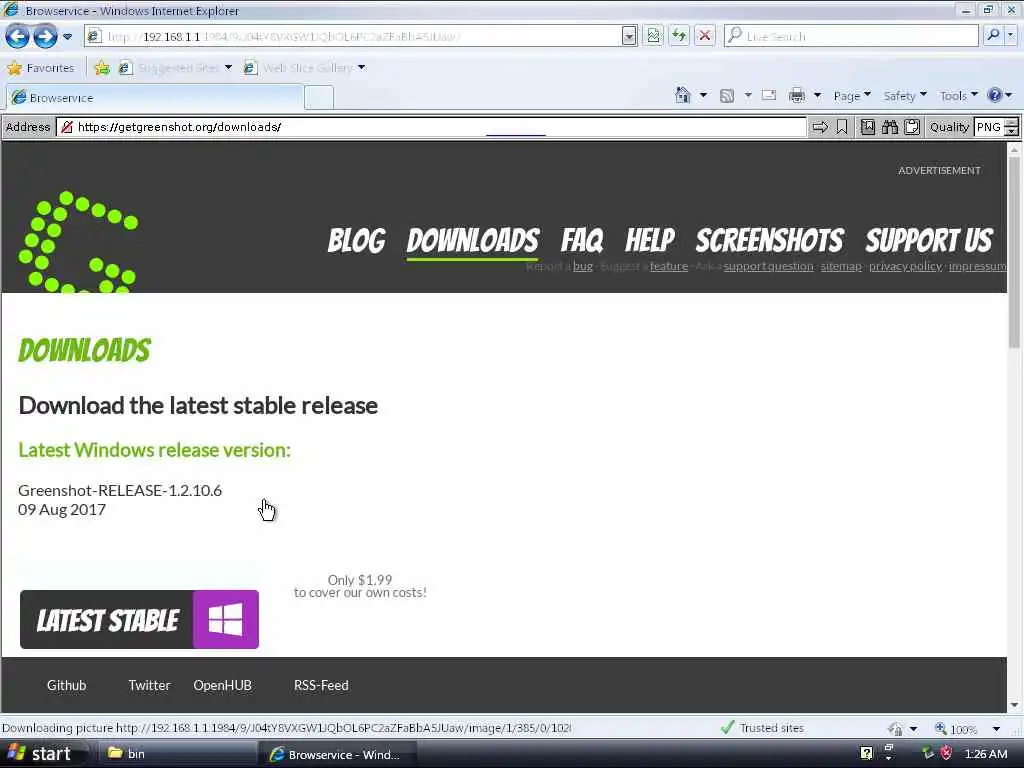Click the RSS feeds icon
Image resolution: width=1024 pixels, height=768 pixels.
coord(727,96)
